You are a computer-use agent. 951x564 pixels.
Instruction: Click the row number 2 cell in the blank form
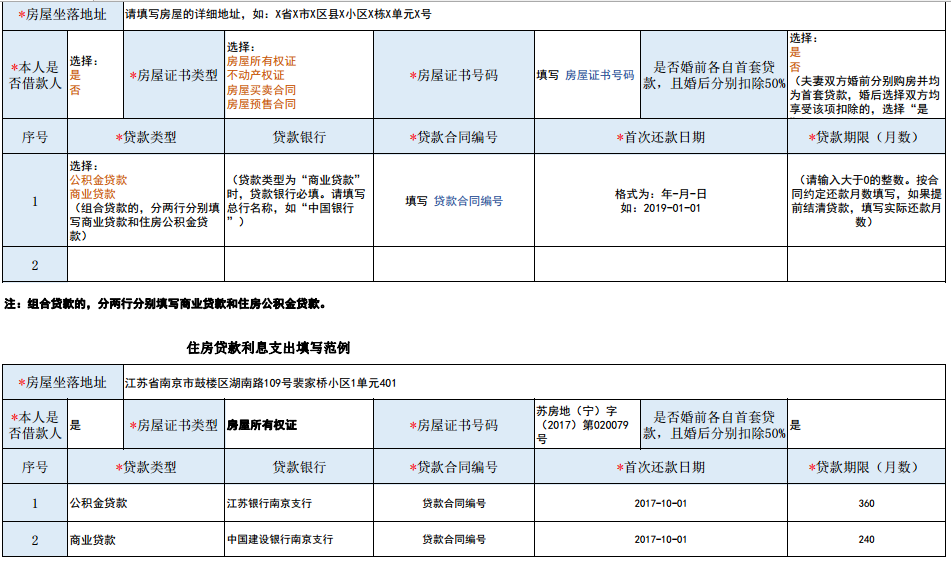(x=35, y=265)
